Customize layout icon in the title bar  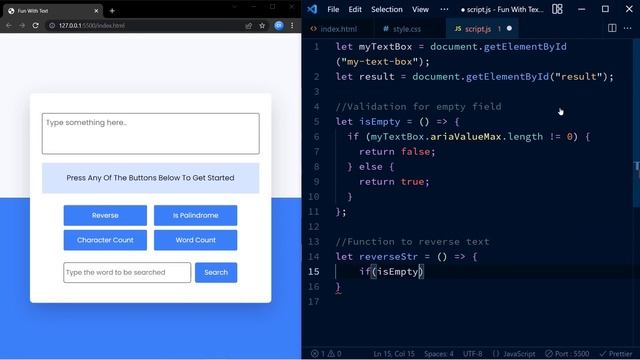point(557,9)
